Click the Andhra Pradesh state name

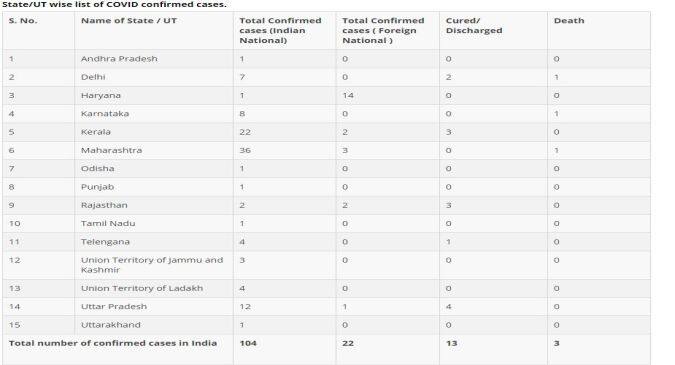pyautogui.click(x=119, y=59)
